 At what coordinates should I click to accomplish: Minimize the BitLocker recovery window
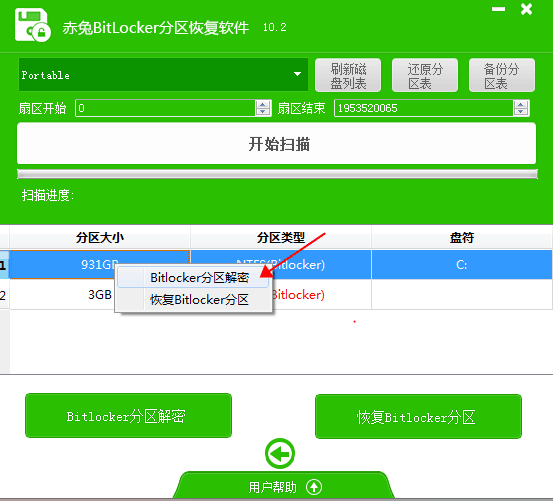tap(498, 10)
